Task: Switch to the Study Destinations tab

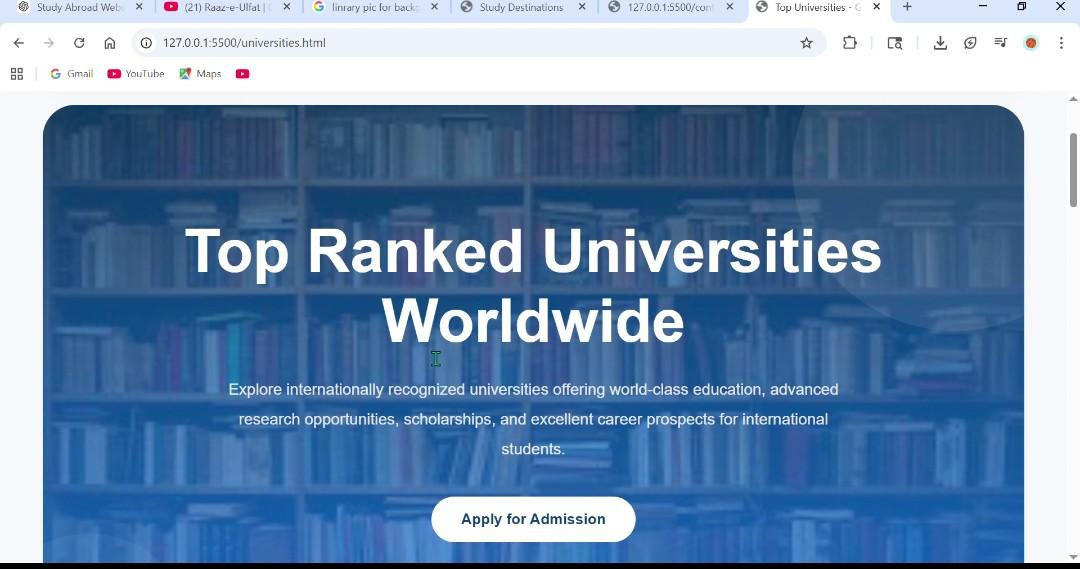Action: tap(521, 8)
